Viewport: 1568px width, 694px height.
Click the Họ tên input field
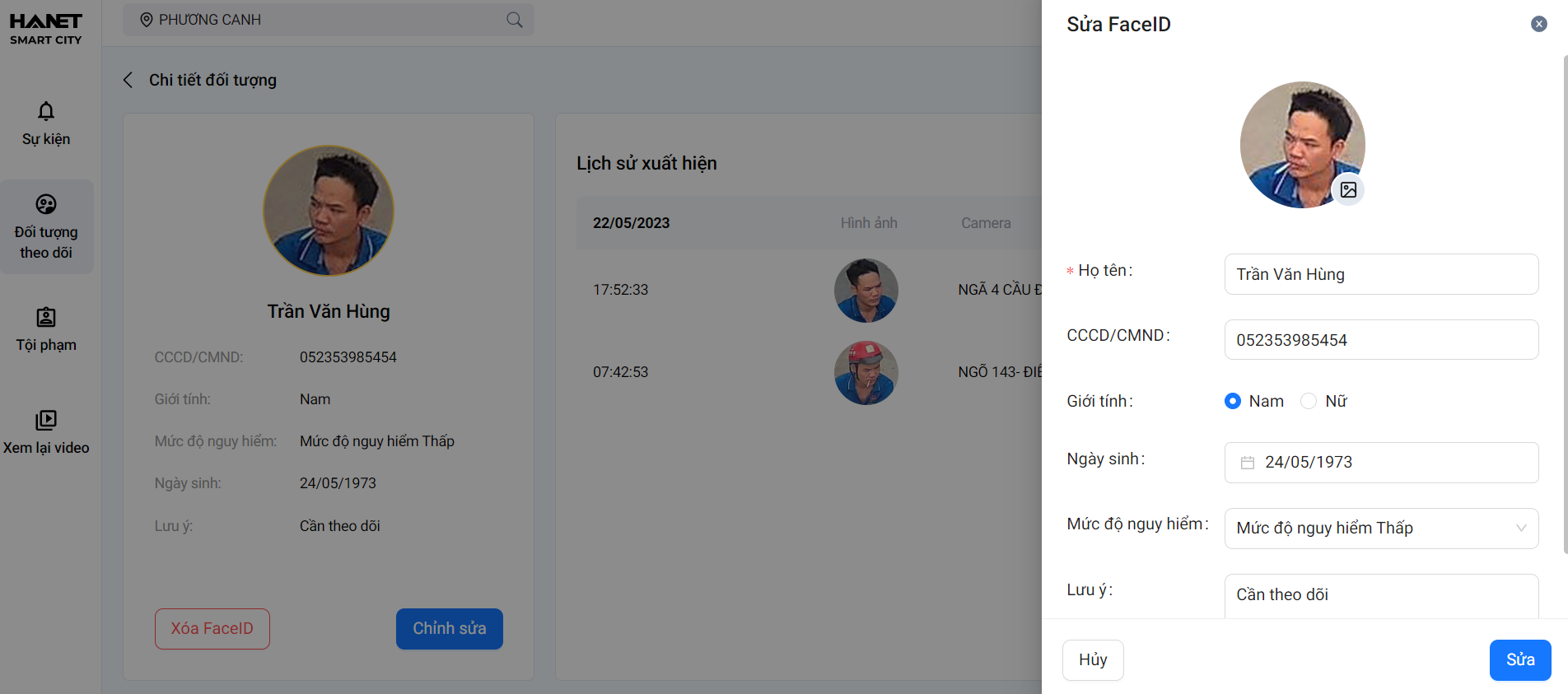(1381, 274)
